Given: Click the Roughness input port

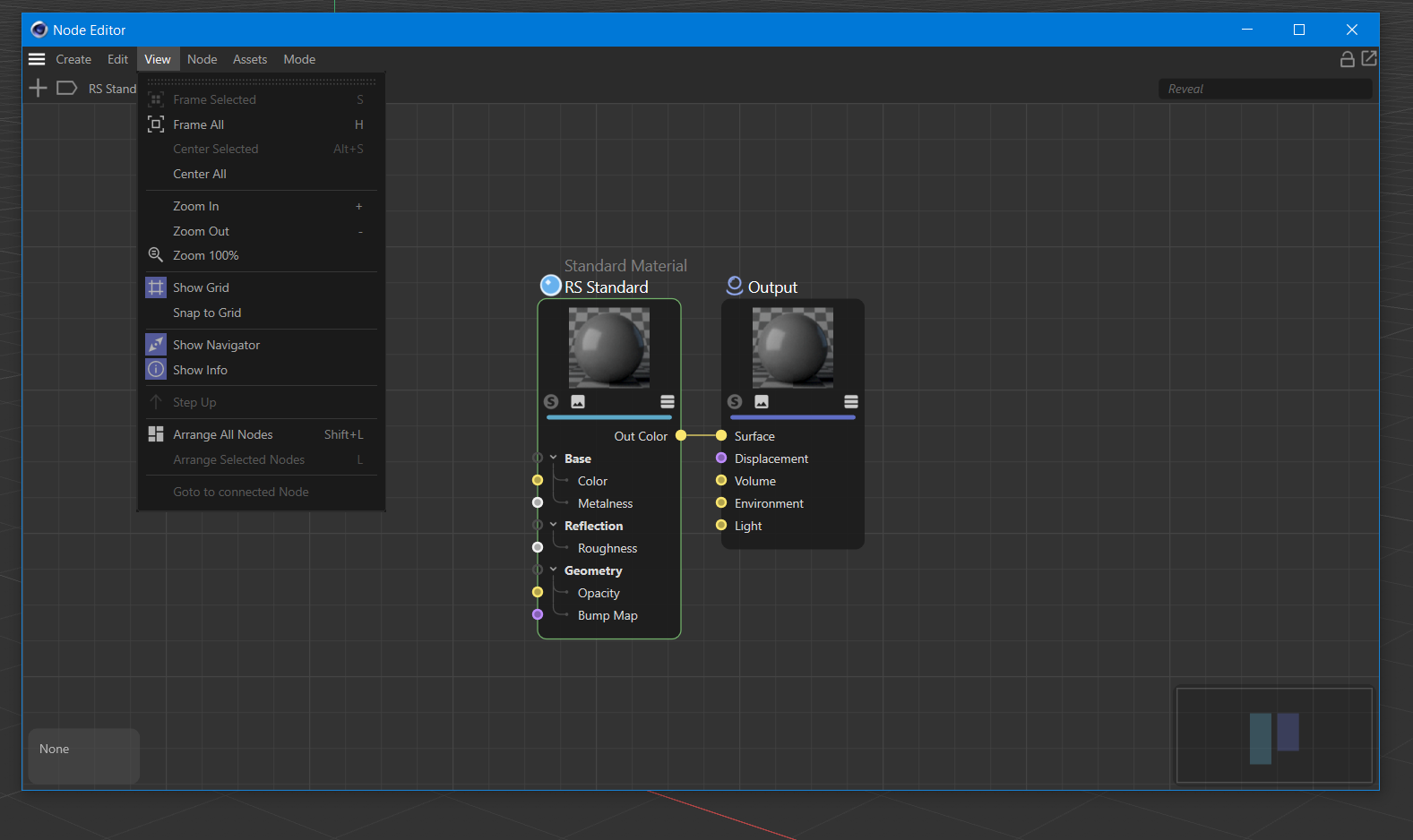Looking at the screenshot, I should tap(538, 548).
